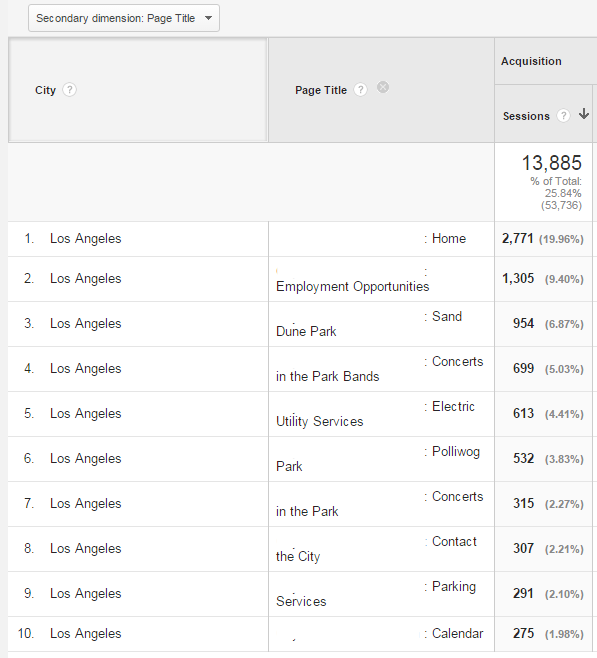Open the City column help icon
This screenshot has height=658, width=597.
[x=70, y=90]
